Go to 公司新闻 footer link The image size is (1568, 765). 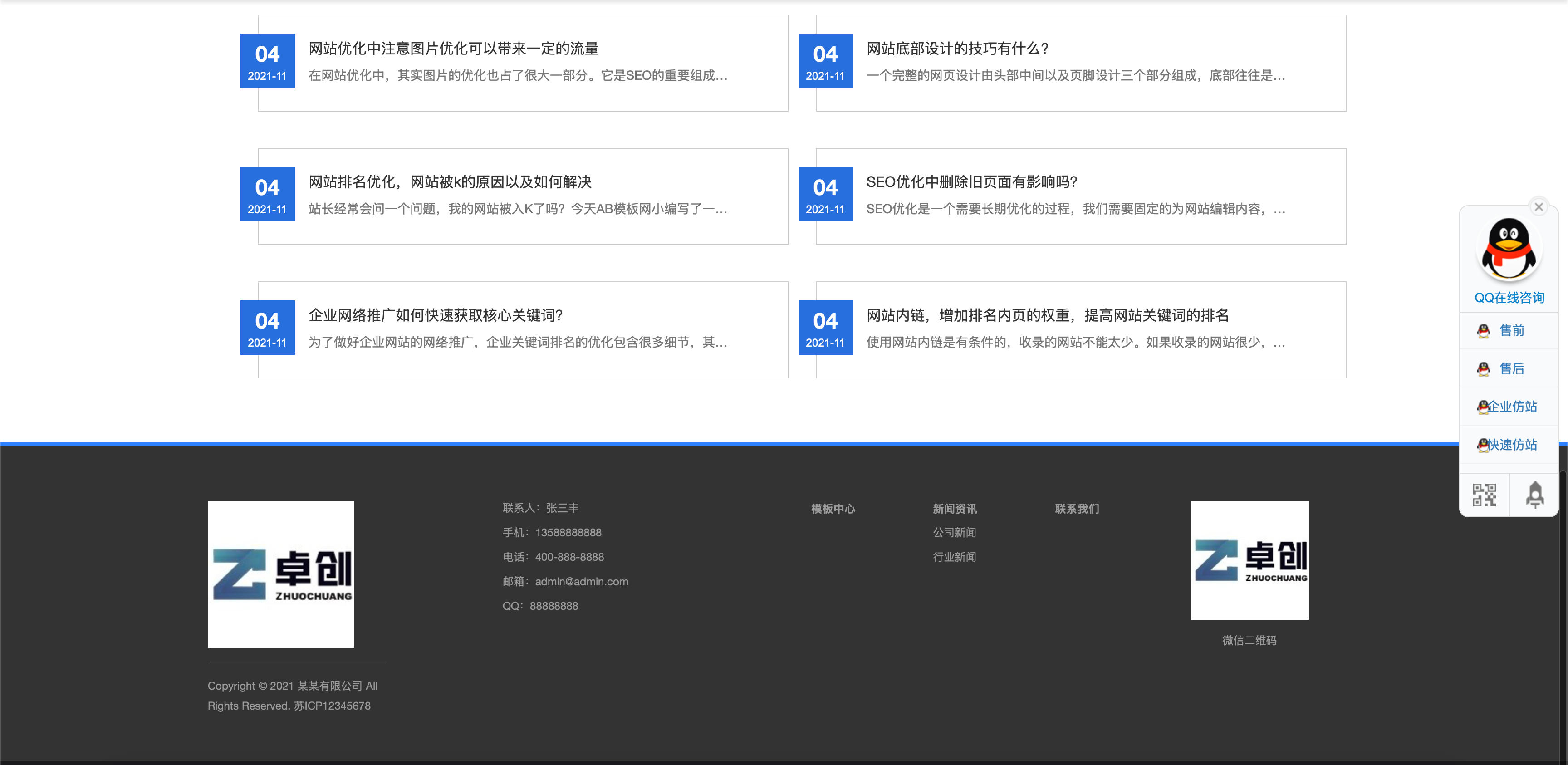pos(955,533)
